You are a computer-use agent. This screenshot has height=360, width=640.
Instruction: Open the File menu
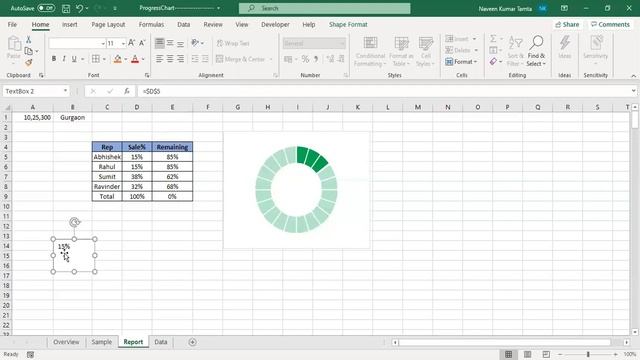tap(13, 24)
